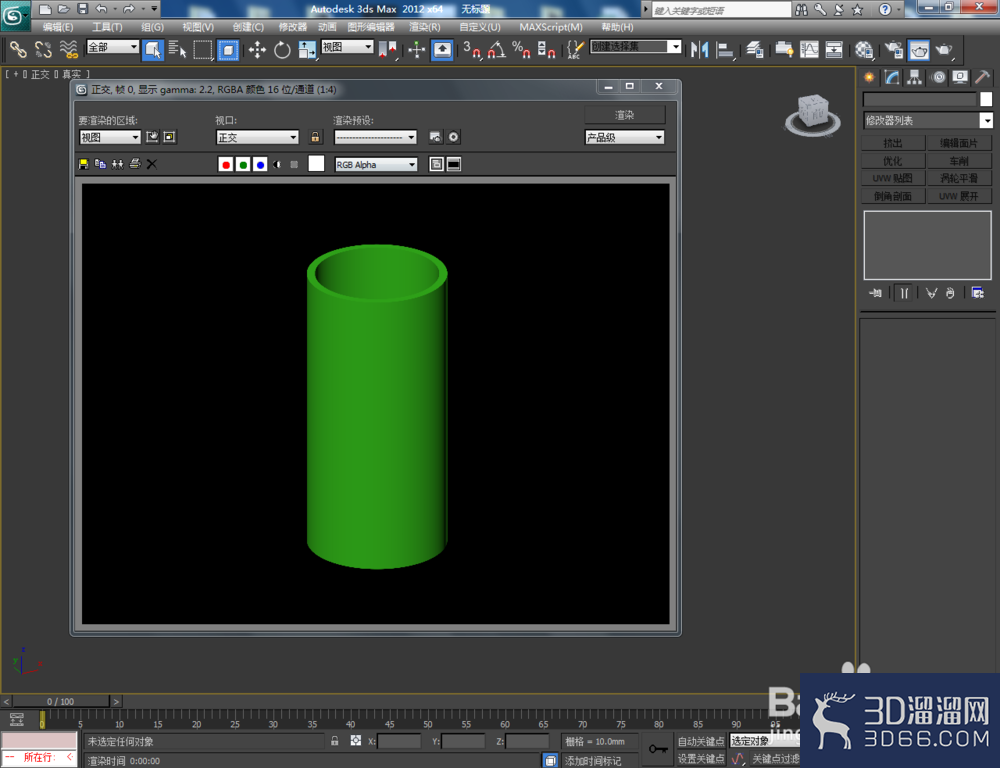Open the Schematic View icon
Image resolution: width=1000 pixels, height=768 pixels.
tap(834, 50)
